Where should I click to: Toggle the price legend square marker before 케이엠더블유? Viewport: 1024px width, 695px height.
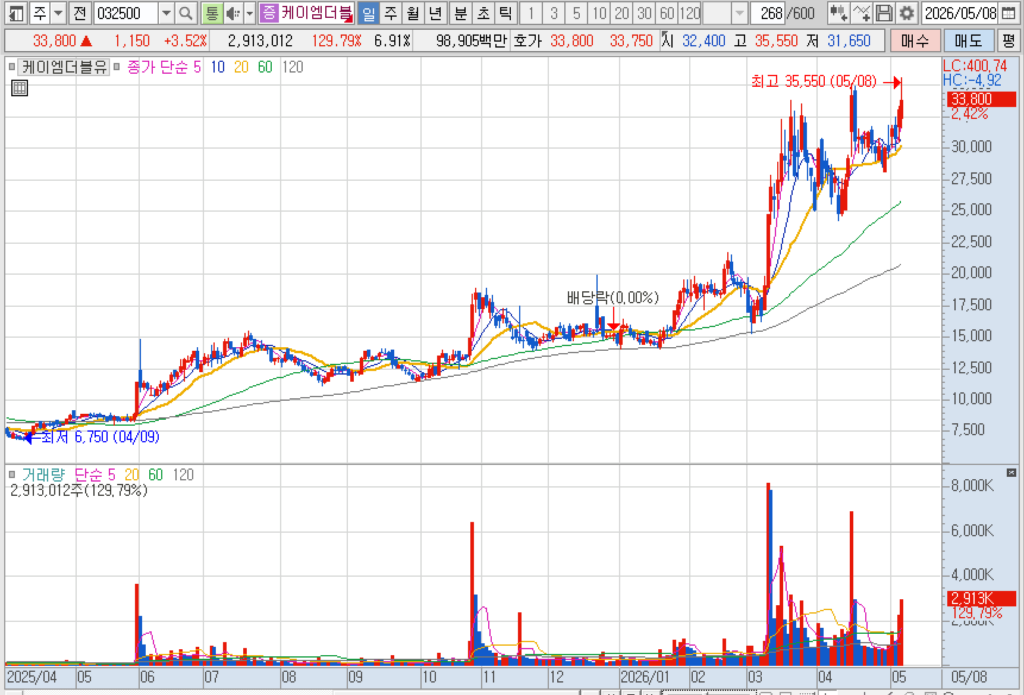pyautogui.click(x=12, y=67)
